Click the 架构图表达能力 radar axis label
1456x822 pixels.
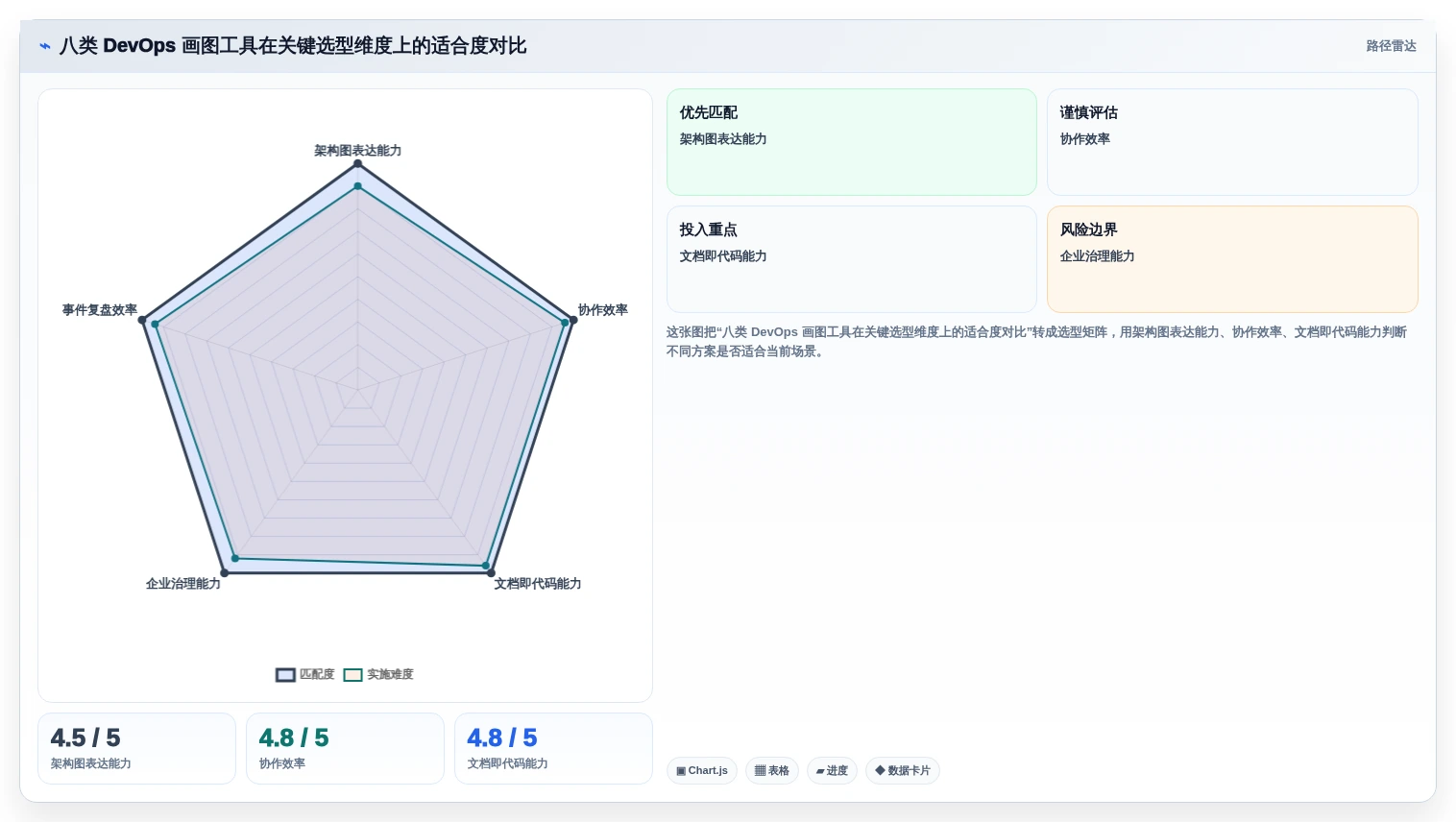tap(357, 151)
